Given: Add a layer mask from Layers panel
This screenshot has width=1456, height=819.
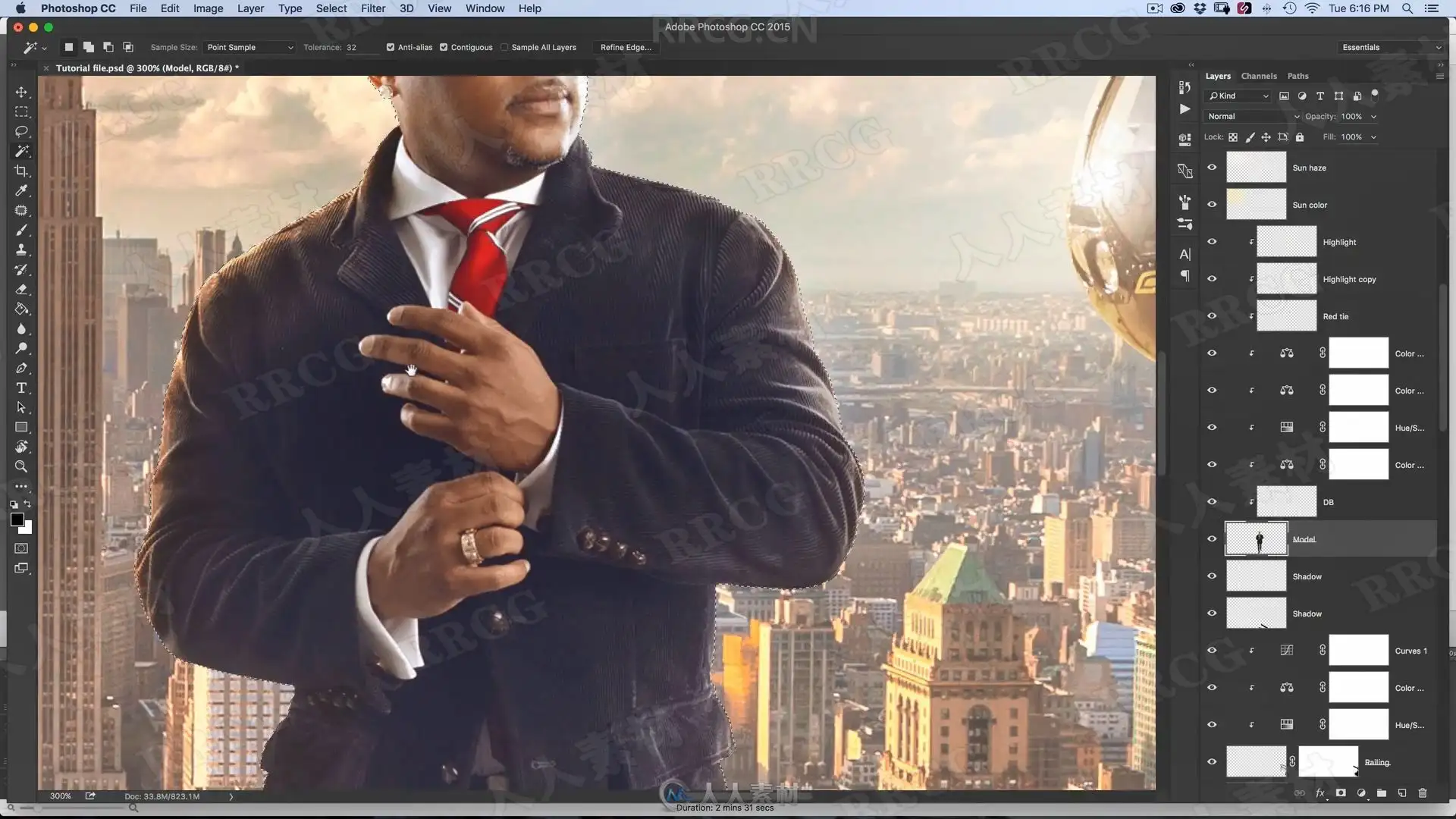Looking at the screenshot, I should tap(1341, 793).
